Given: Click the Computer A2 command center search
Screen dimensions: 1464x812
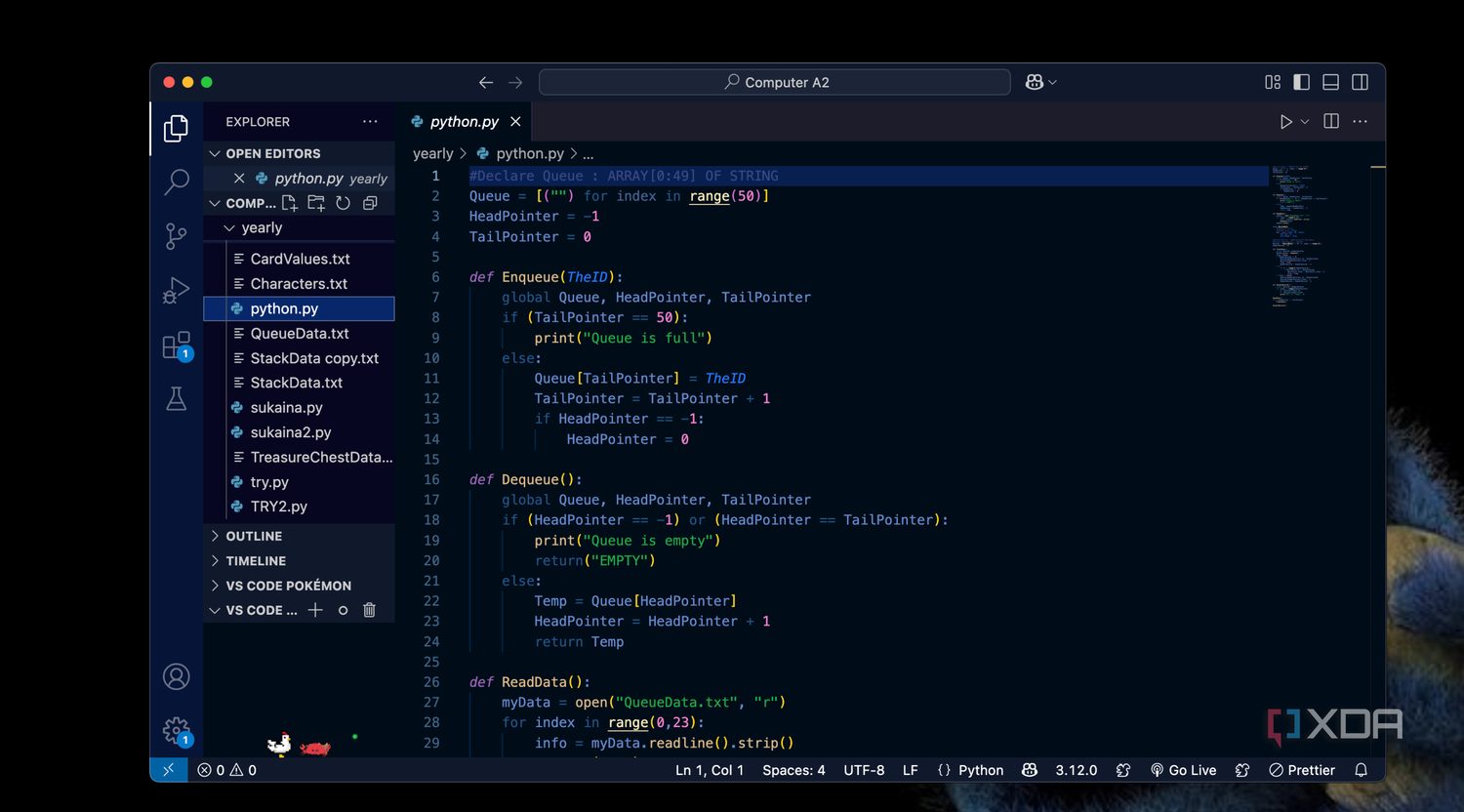Looking at the screenshot, I should pyautogui.click(x=775, y=83).
